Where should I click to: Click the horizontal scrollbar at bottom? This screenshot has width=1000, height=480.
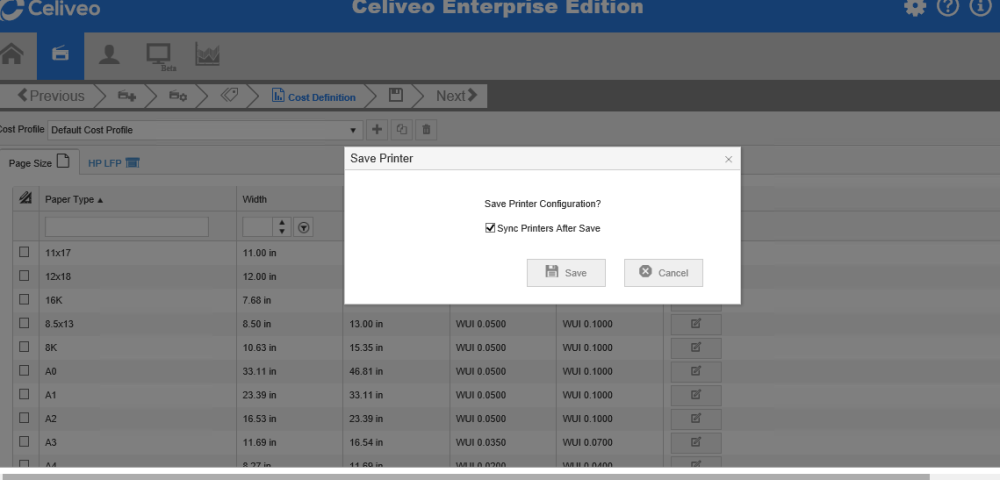(464, 477)
